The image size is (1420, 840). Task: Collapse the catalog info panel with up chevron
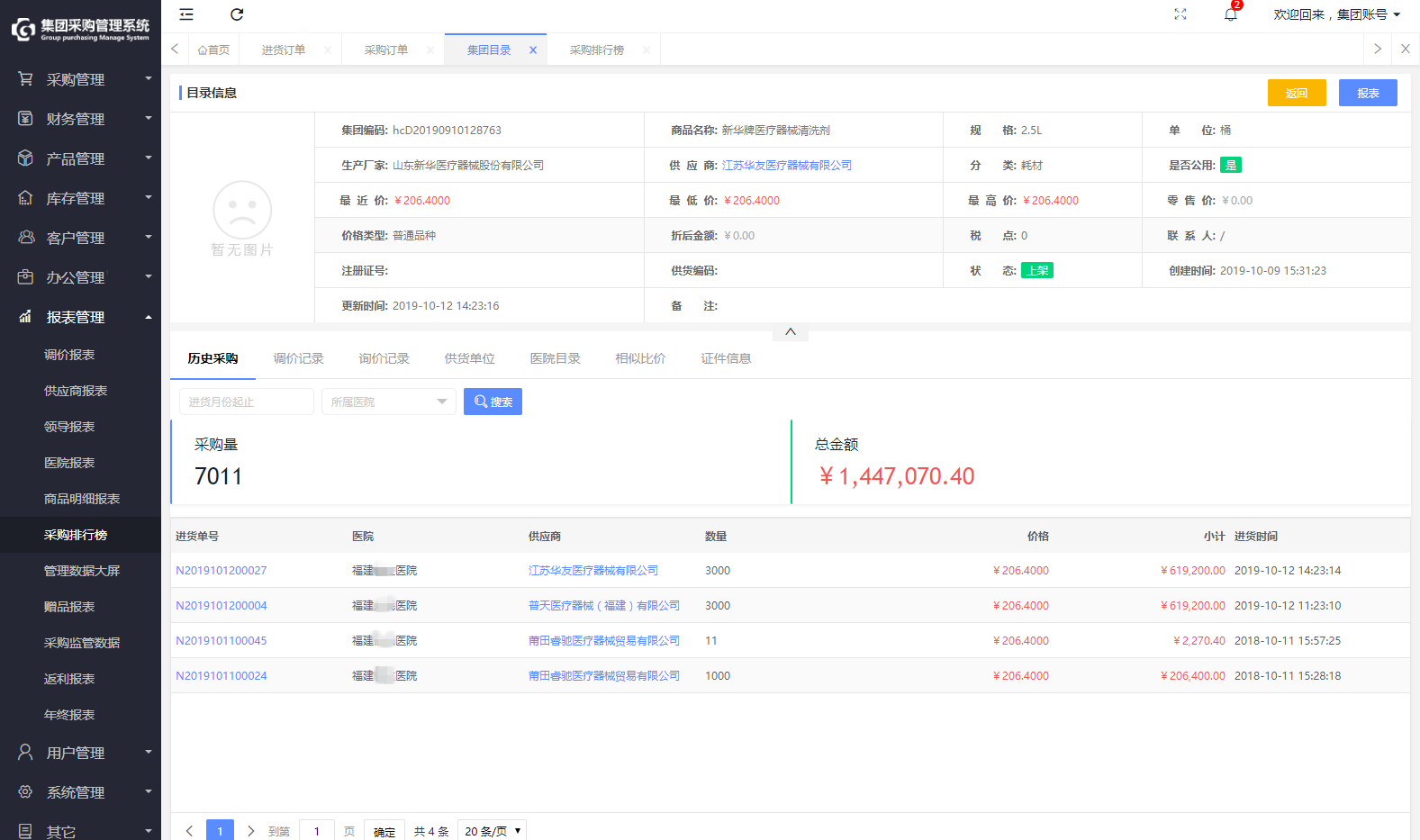point(791,332)
